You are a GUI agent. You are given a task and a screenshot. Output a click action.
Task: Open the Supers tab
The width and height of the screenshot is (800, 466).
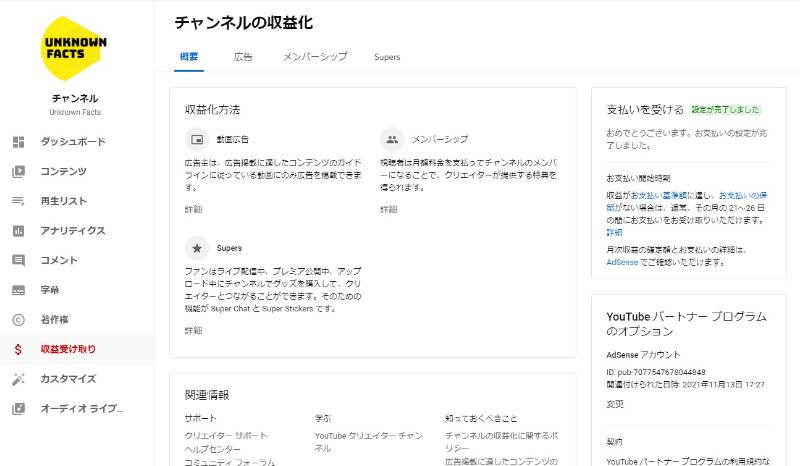(x=387, y=57)
